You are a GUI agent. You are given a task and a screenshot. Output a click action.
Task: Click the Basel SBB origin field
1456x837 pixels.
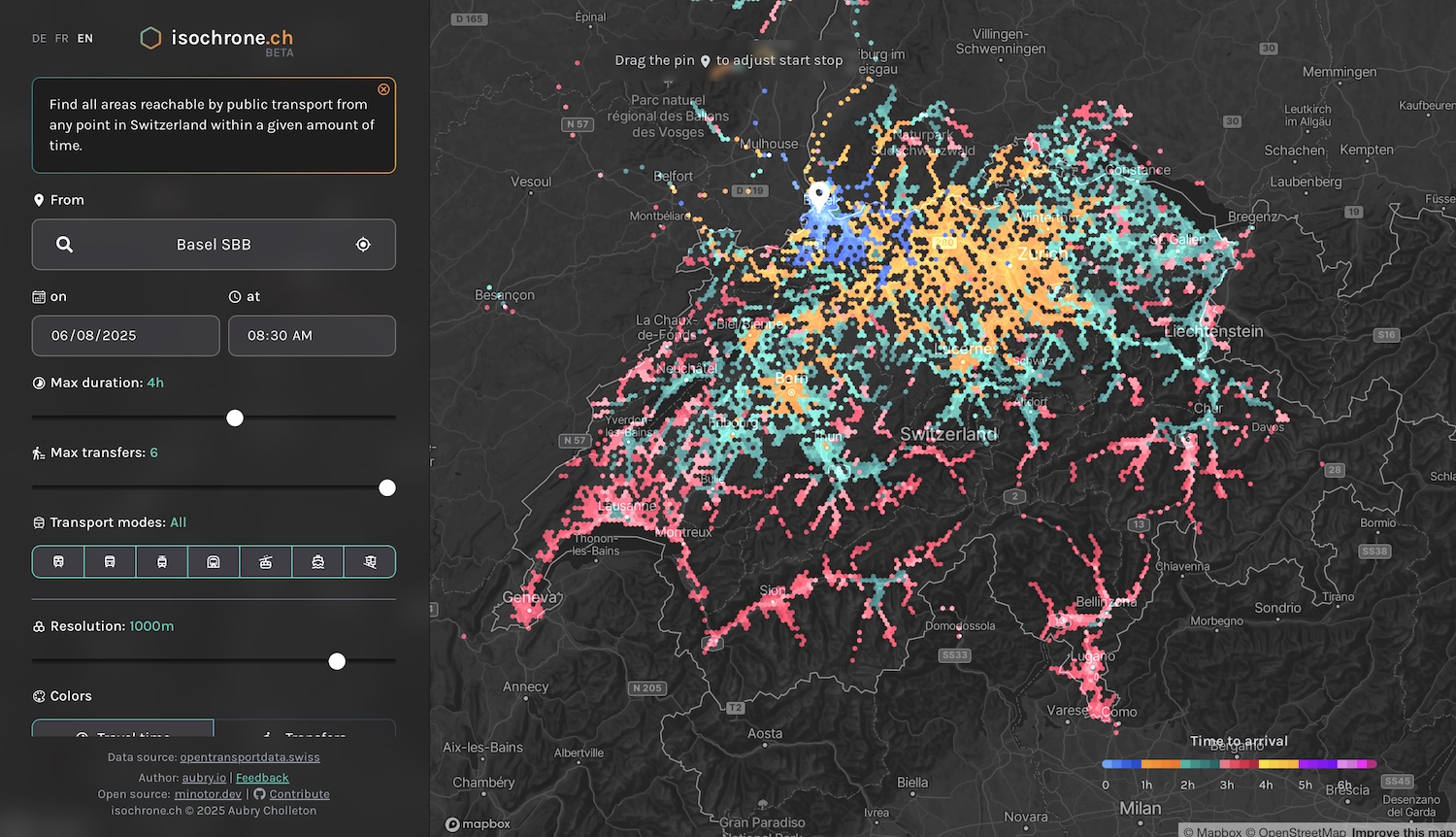point(214,245)
